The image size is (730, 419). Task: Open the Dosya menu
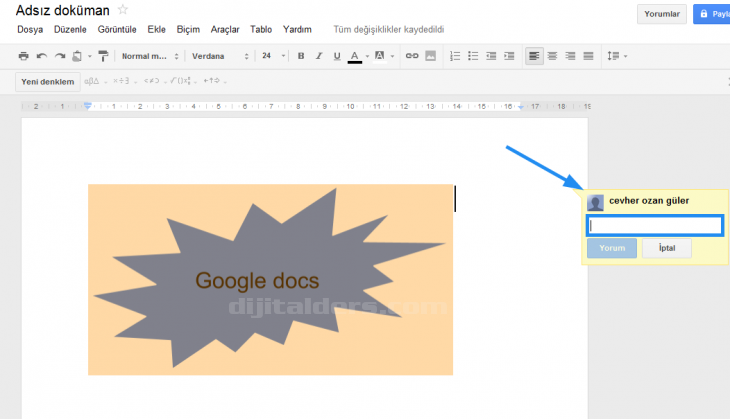coord(30,29)
